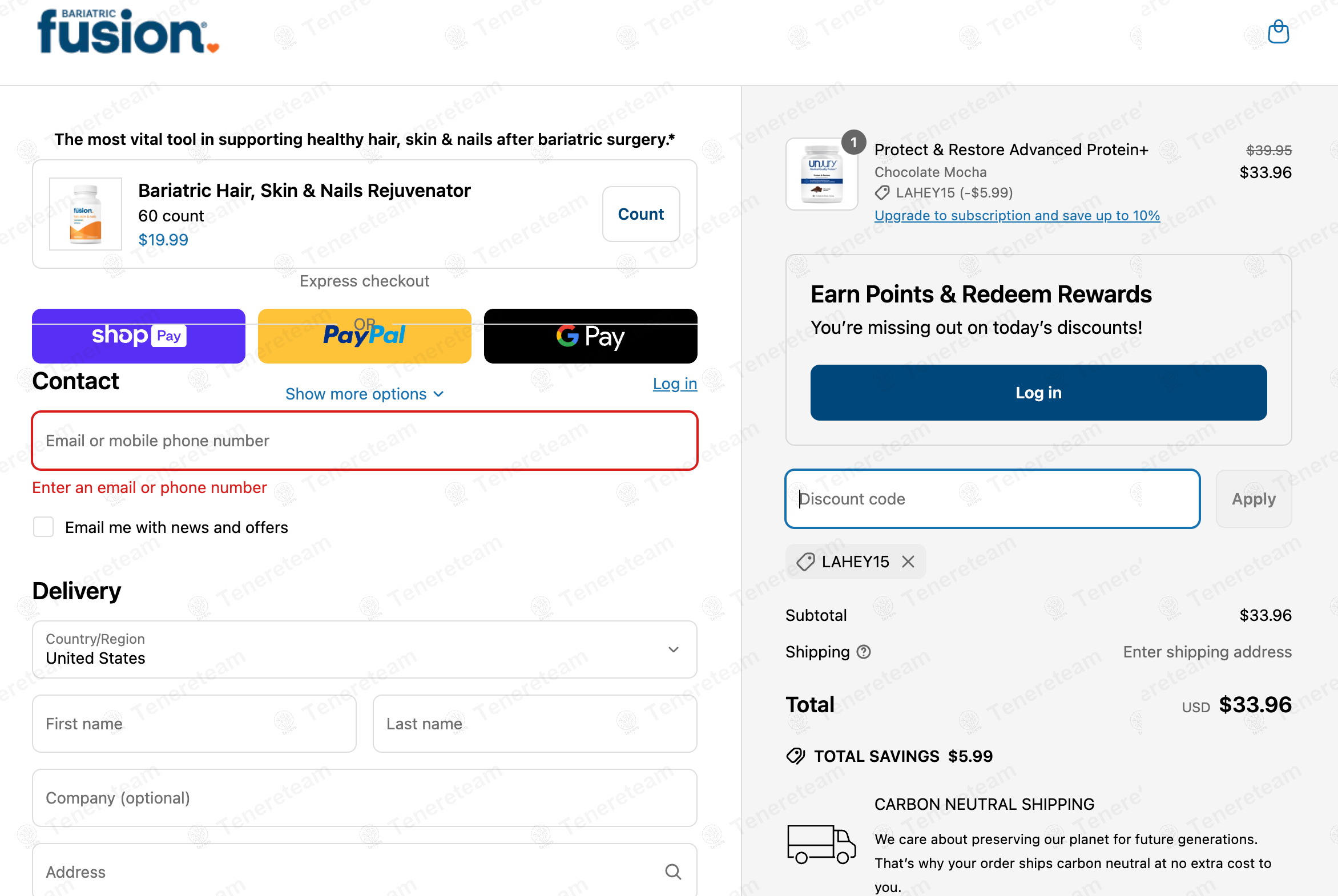This screenshot has height=896, width=1338.
Task: Click the Bariatric Fusion logo
Action: click(x=128, y=32)
